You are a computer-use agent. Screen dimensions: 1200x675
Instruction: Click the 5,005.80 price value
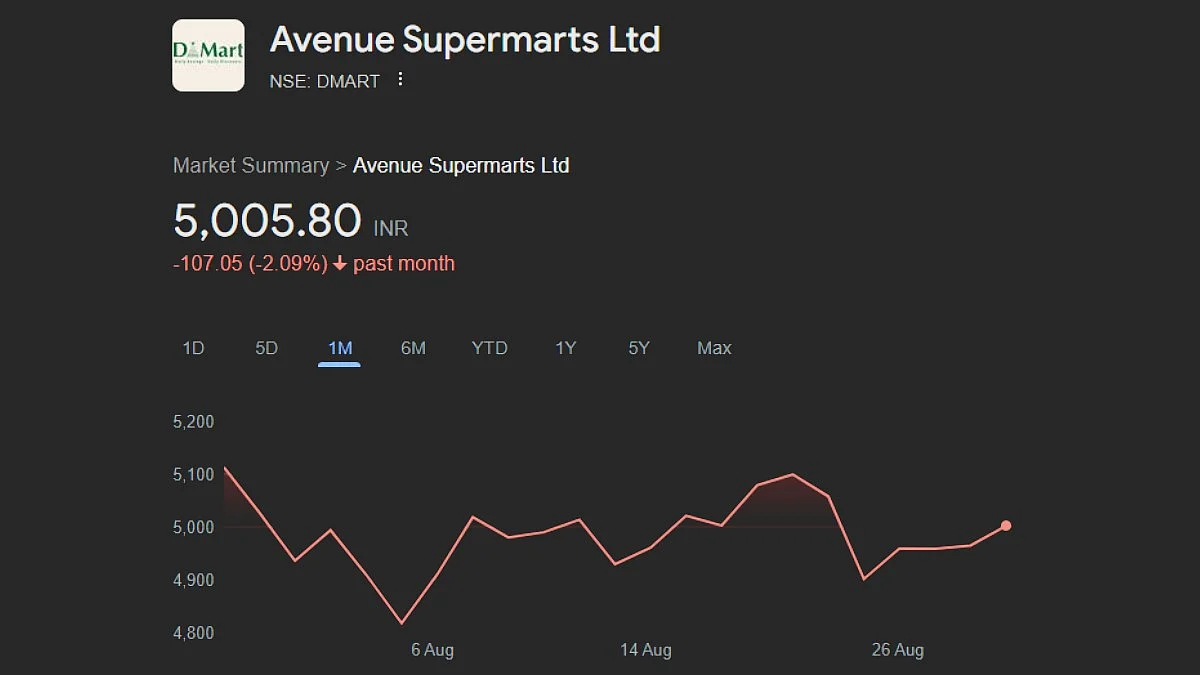pos(267,221)
